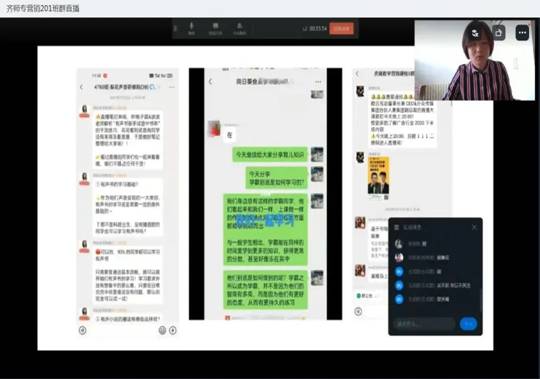The image size is (540, 379).
Task: Click the pop-out icon on presenter video
Action: (x=499, y=33)
